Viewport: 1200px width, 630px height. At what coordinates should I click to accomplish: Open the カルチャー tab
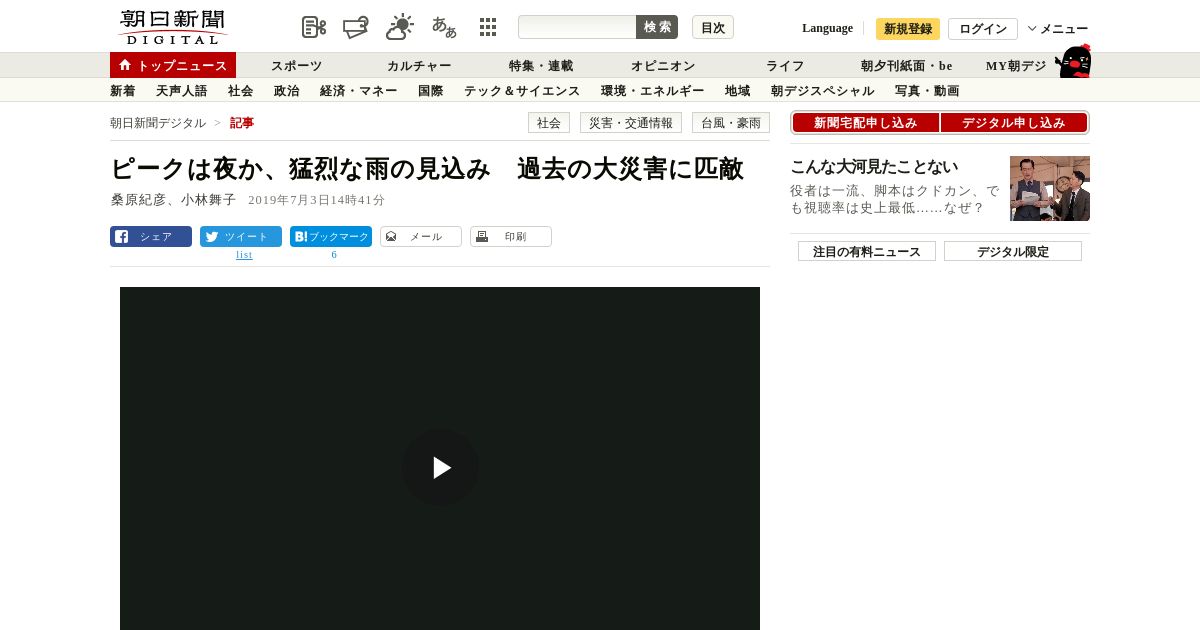pos(419,66)
